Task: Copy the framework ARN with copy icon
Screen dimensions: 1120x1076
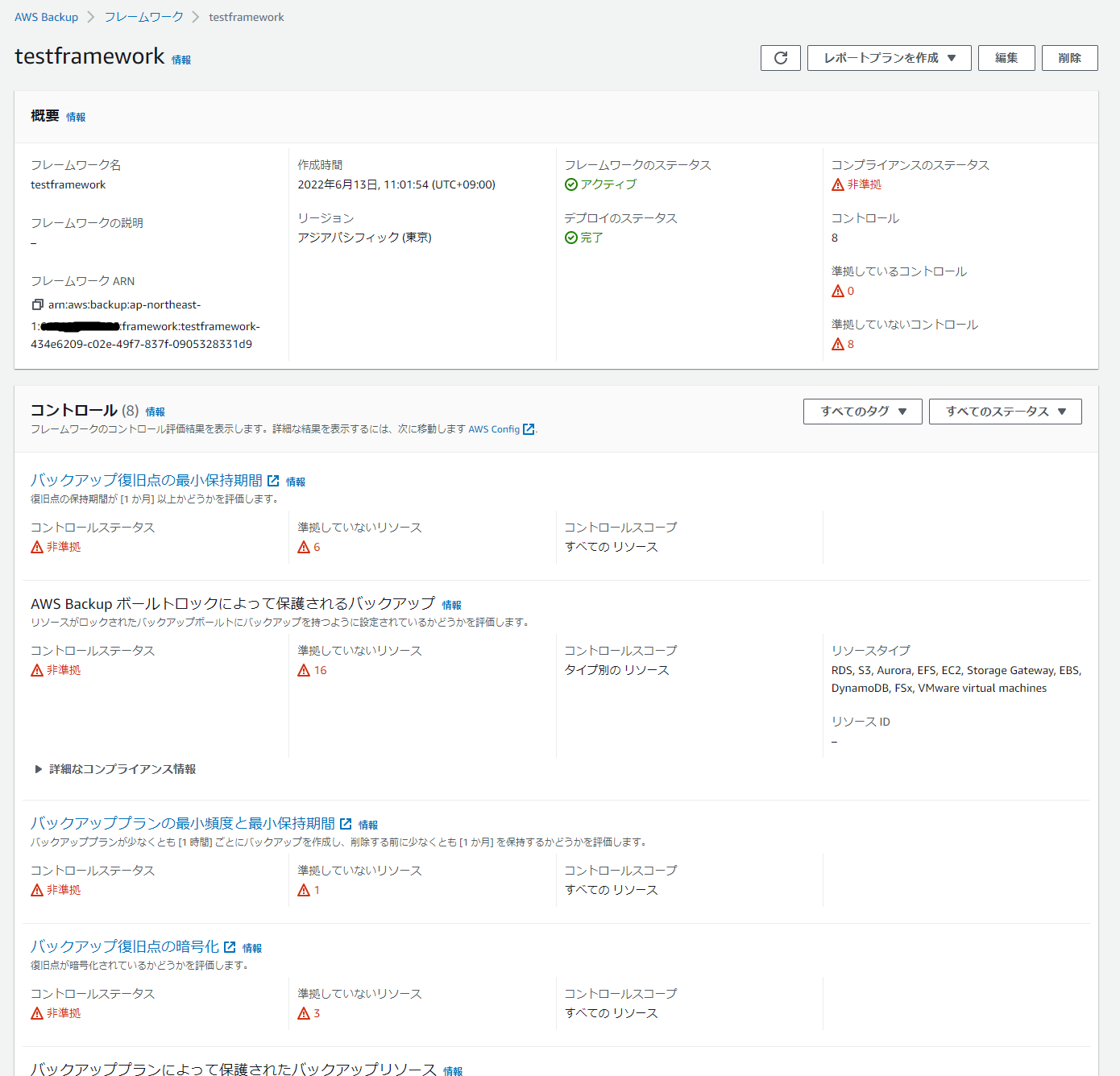Action: [37, 304]
